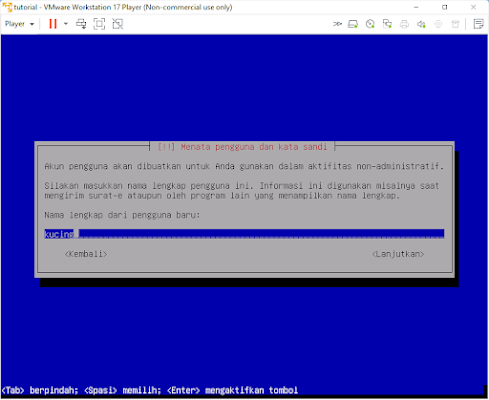Enter full screen mode

click(x=99, y=24)
